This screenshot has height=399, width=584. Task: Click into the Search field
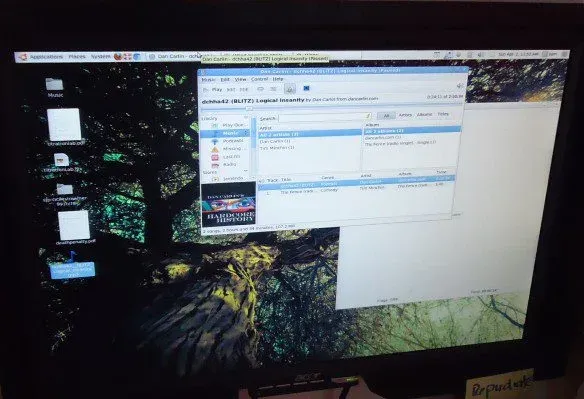(x=325, y=117)
